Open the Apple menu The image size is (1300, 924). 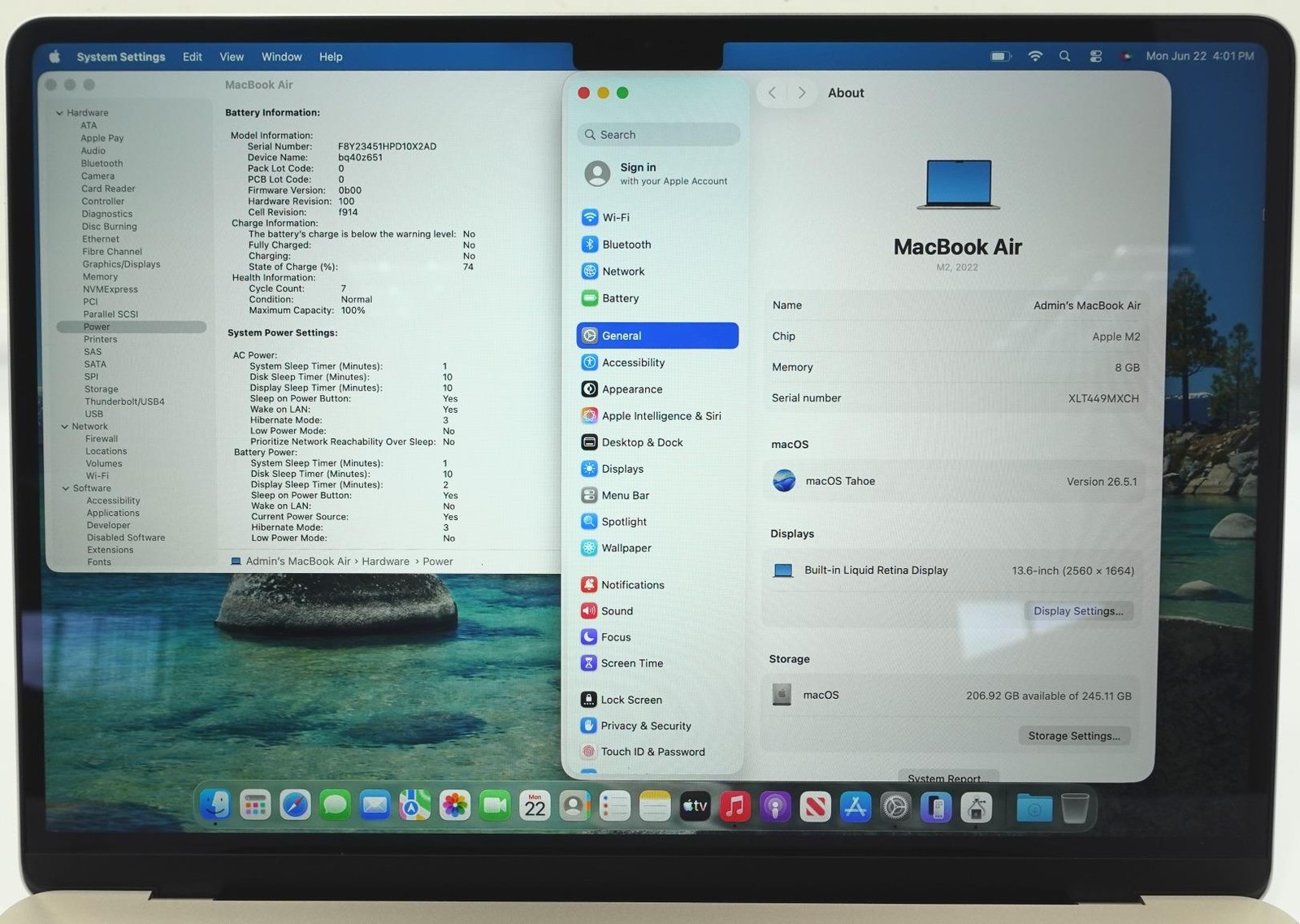[54, 57]
